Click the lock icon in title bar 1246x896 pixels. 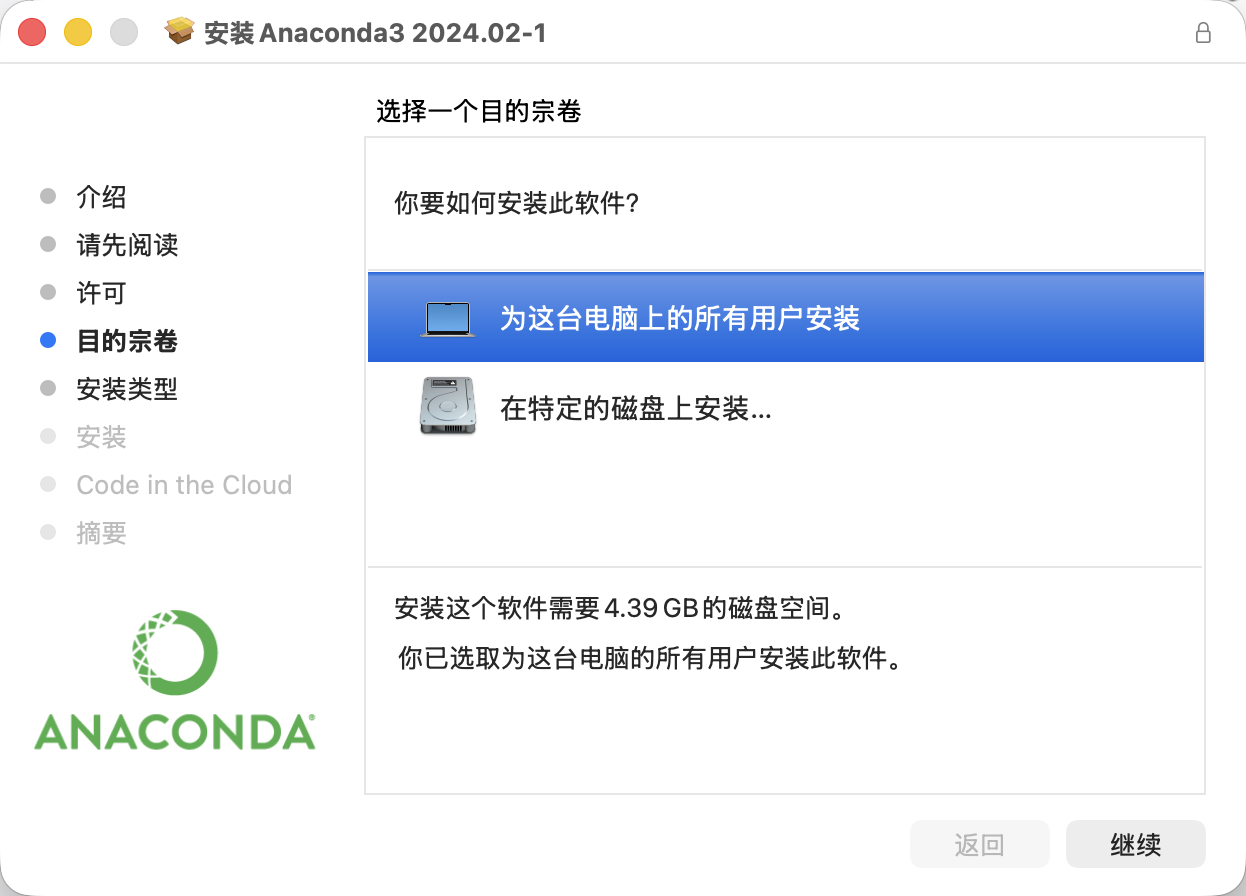1203,32
